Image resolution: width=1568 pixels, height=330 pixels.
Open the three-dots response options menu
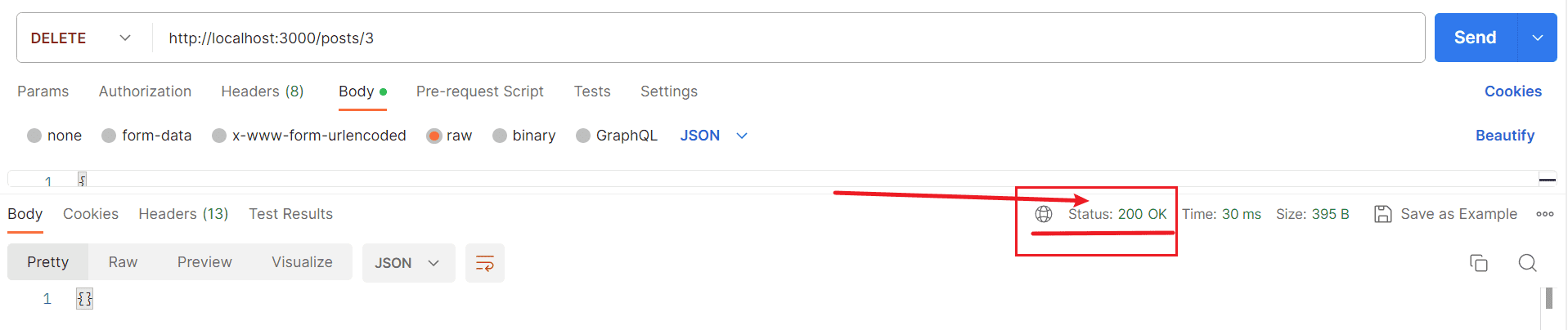[x=1545, y=214]
